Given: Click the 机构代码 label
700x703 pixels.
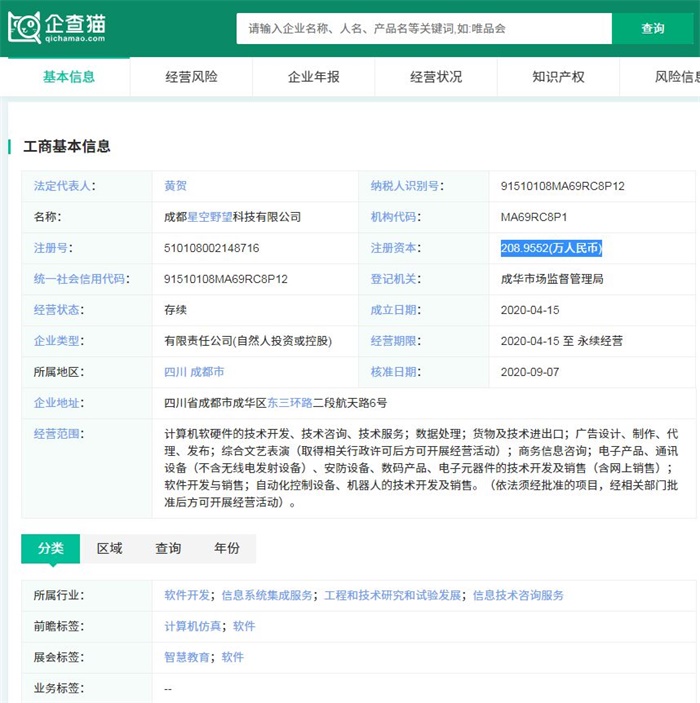Looking at the screenshot, I should coord(393,217).
